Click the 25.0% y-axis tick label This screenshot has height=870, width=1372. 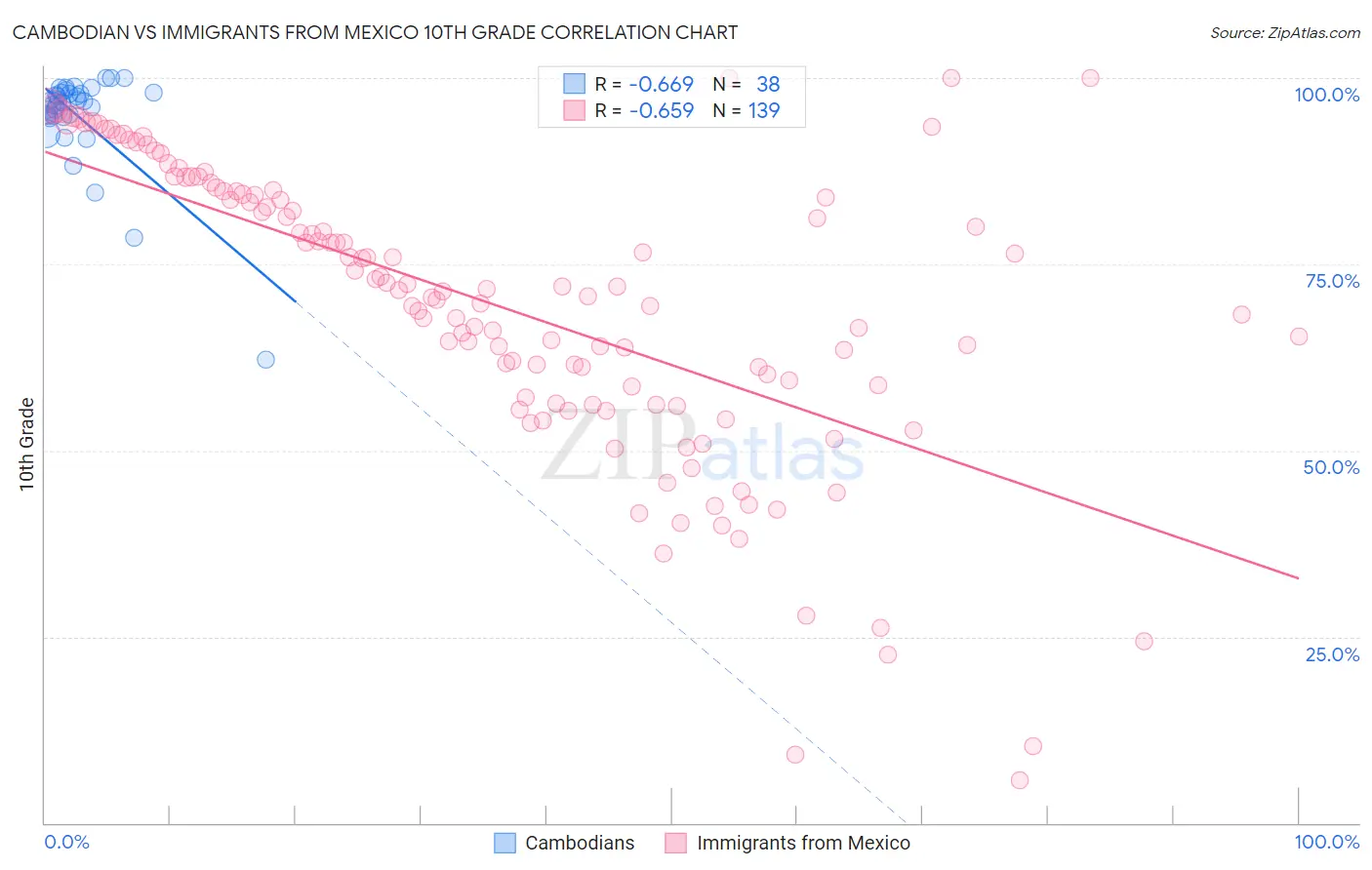click(1332, 654)
